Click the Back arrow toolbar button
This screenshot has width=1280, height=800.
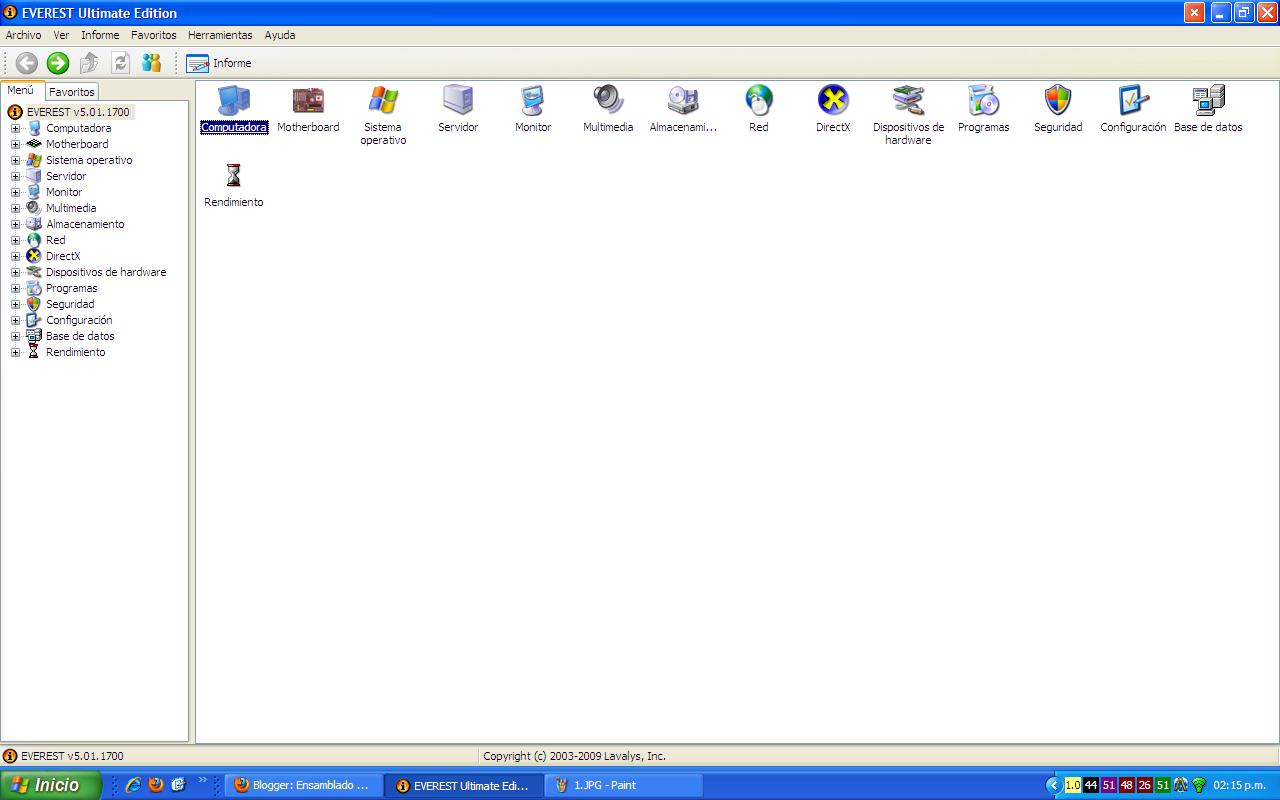pyautogui.click(x=27, y=63)
